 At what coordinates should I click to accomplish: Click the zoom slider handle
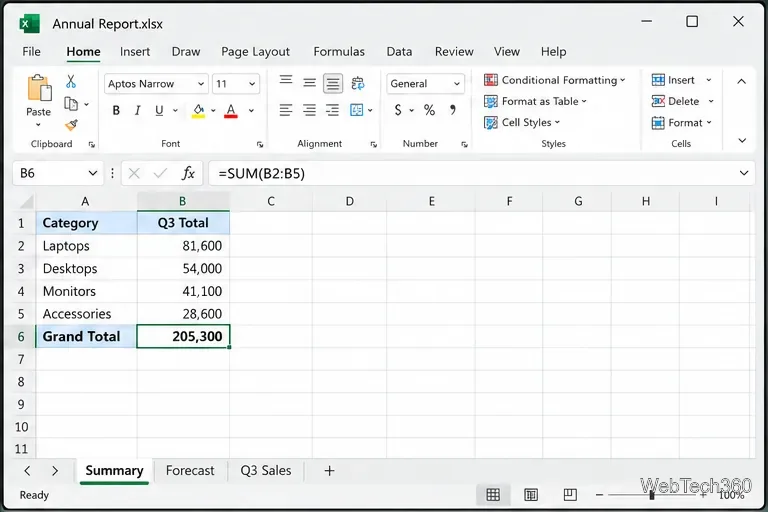click(x=652, y=495)
